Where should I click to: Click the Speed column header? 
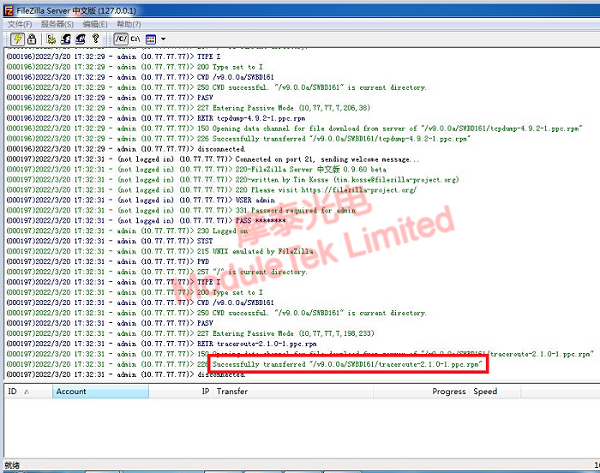485,392
